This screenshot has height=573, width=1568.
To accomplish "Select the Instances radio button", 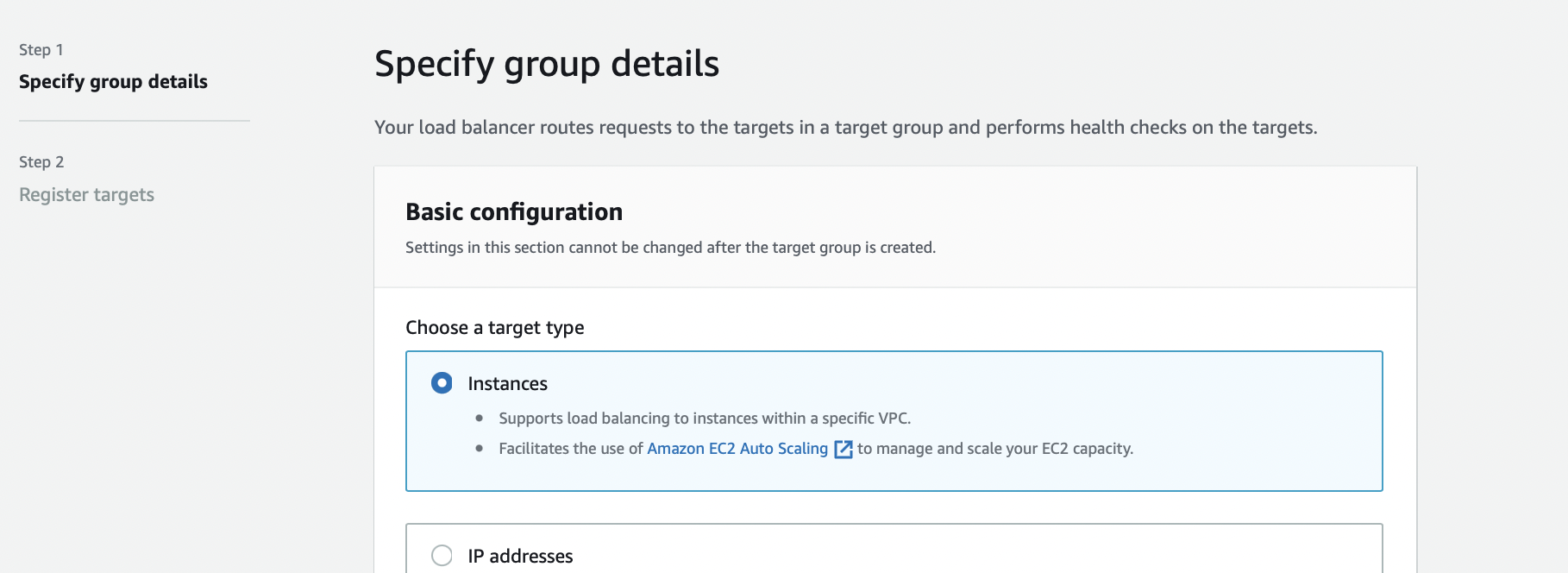I will point(442,383).
